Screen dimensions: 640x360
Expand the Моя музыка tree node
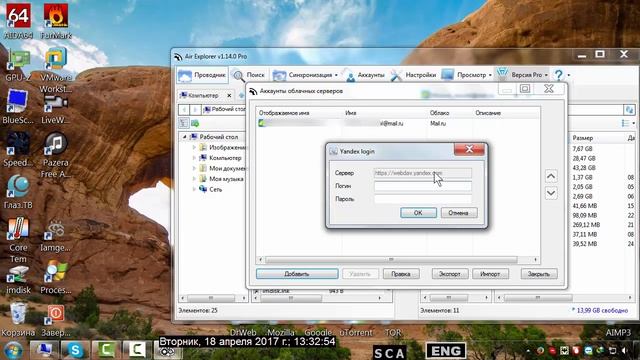194,179
